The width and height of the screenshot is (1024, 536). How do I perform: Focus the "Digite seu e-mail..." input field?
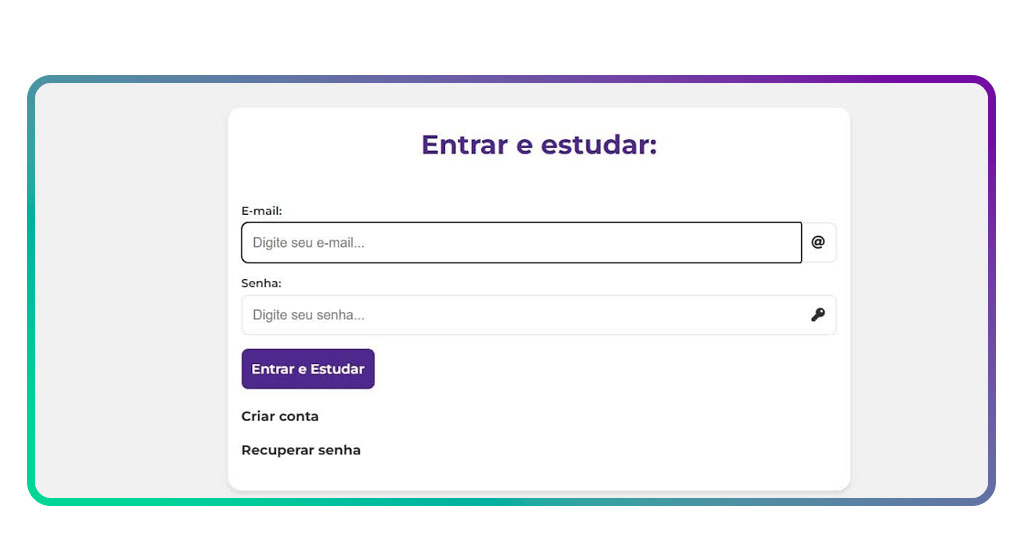click(520, 242)
